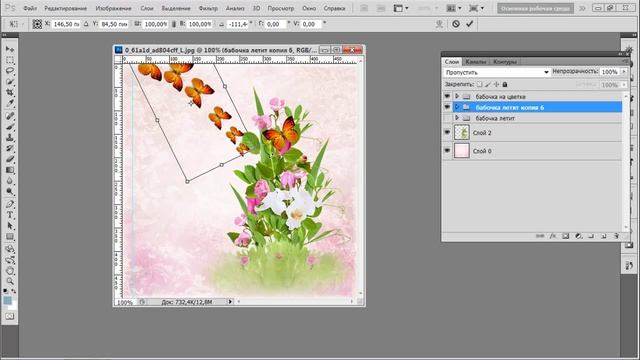Select the Lasso tool
This screenshot has height=360, width=640.
[x=10, y=71]
